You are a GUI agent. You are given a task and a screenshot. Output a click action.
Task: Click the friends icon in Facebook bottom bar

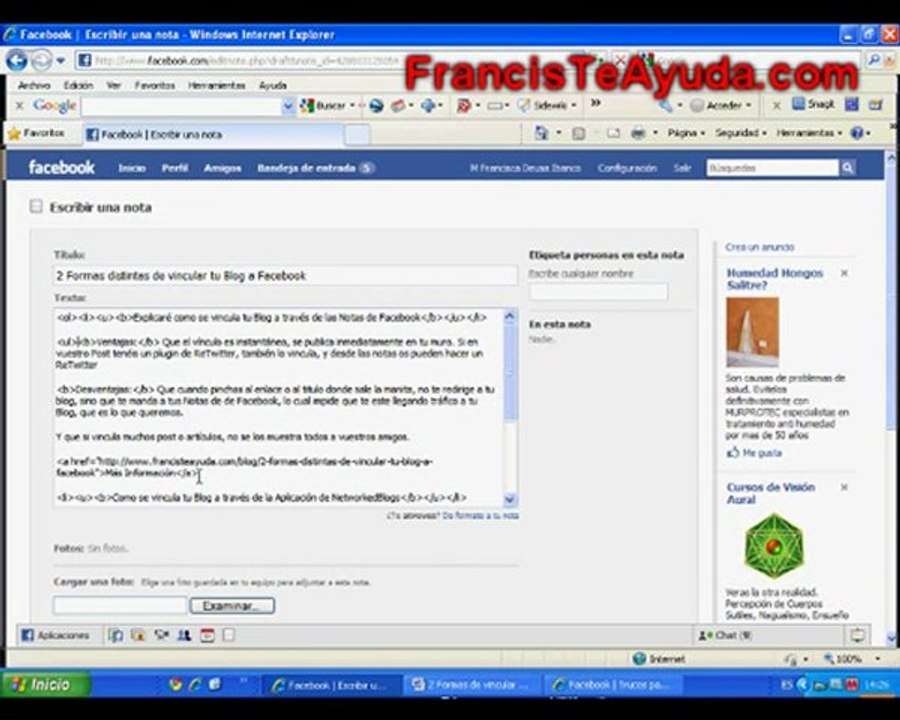pos(184,635)
